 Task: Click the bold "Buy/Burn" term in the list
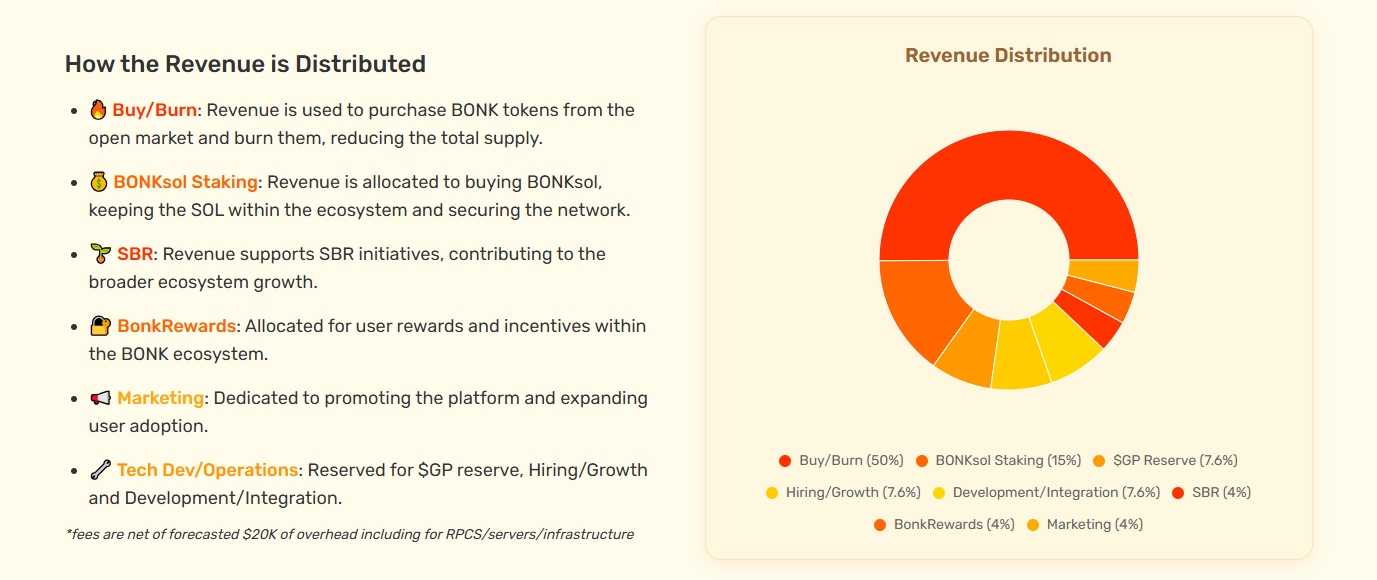(155, 110)
